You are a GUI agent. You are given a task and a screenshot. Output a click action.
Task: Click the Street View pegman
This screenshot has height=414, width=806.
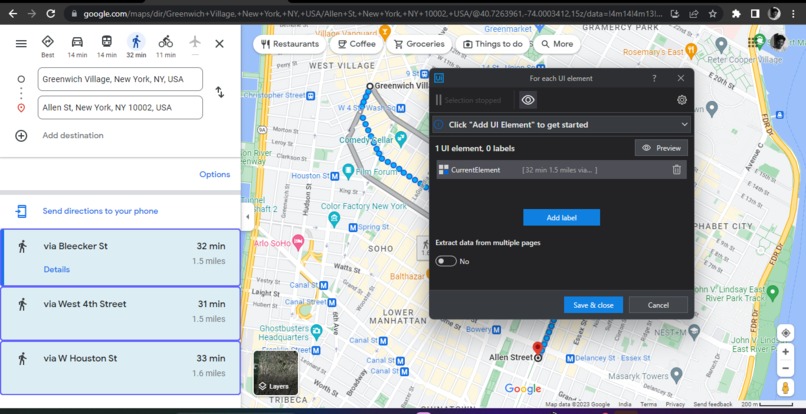[x=785, y=388]
